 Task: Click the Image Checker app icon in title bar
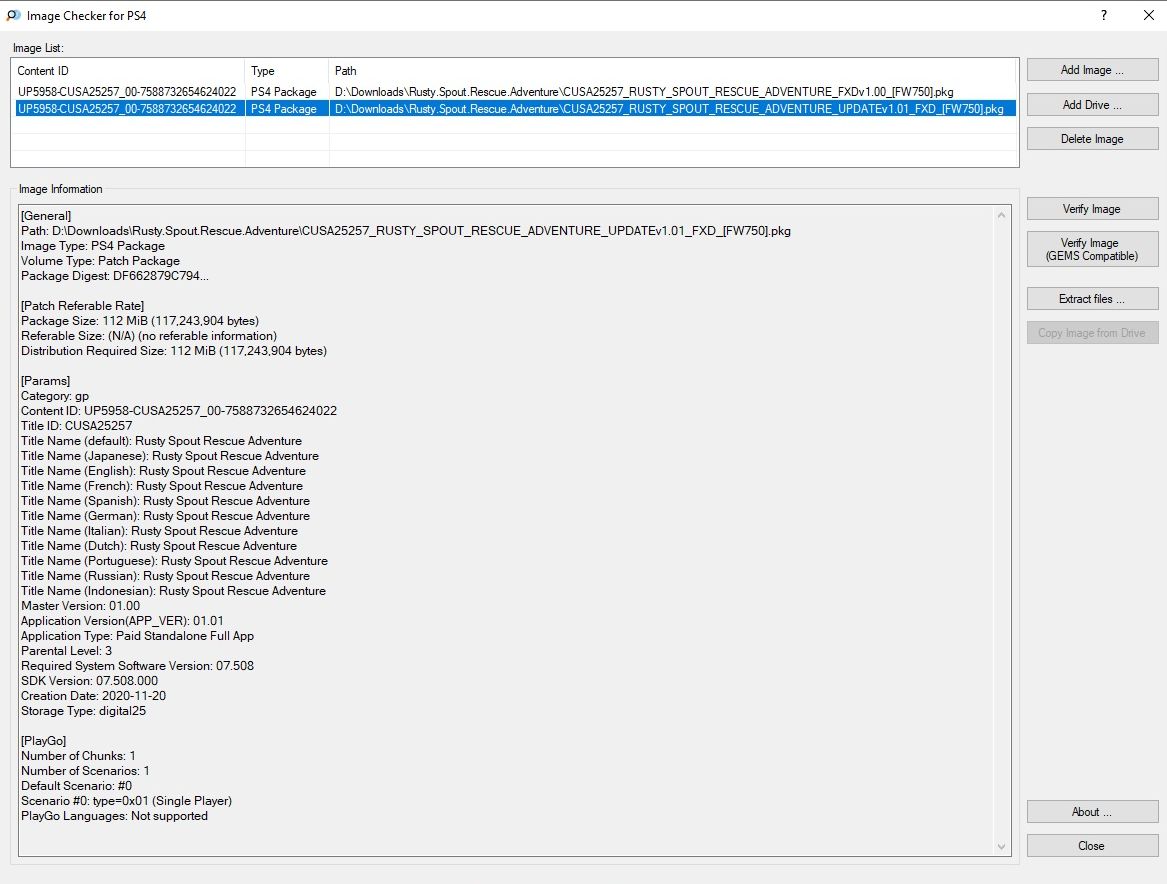click(13, 16)
